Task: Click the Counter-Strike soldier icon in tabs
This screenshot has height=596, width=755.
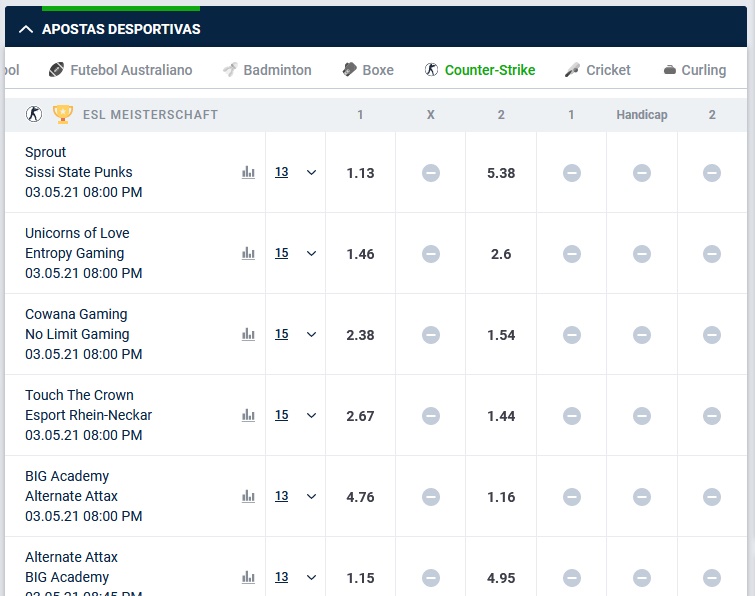Action: tap(431, 70)
